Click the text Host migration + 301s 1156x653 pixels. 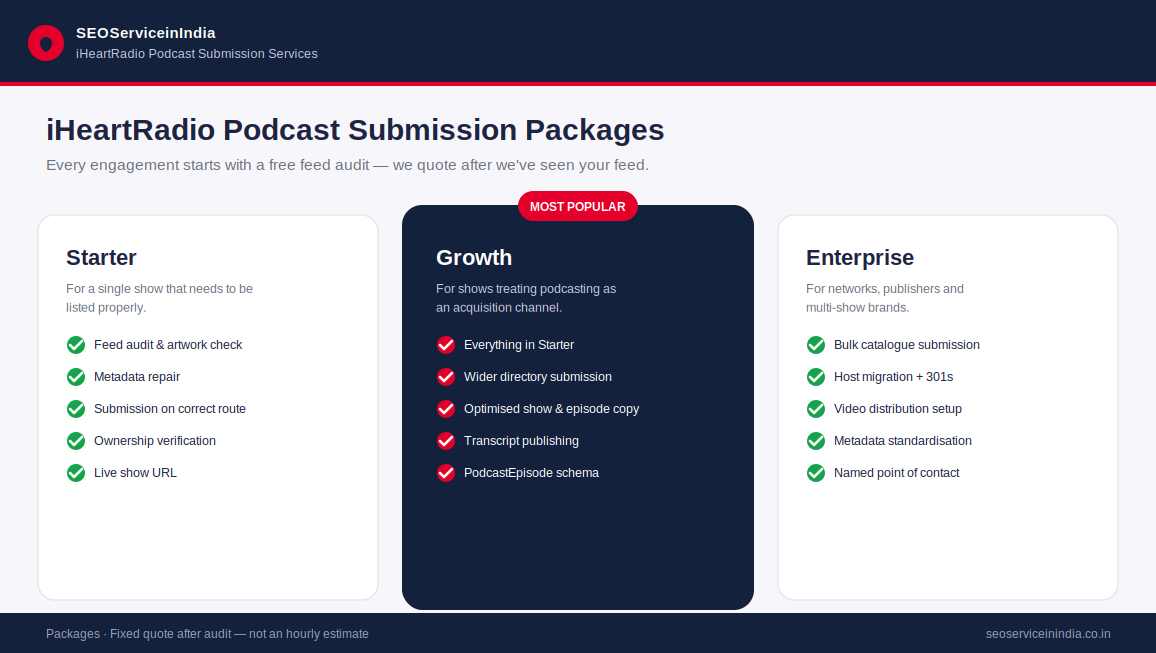click(894, 377)
